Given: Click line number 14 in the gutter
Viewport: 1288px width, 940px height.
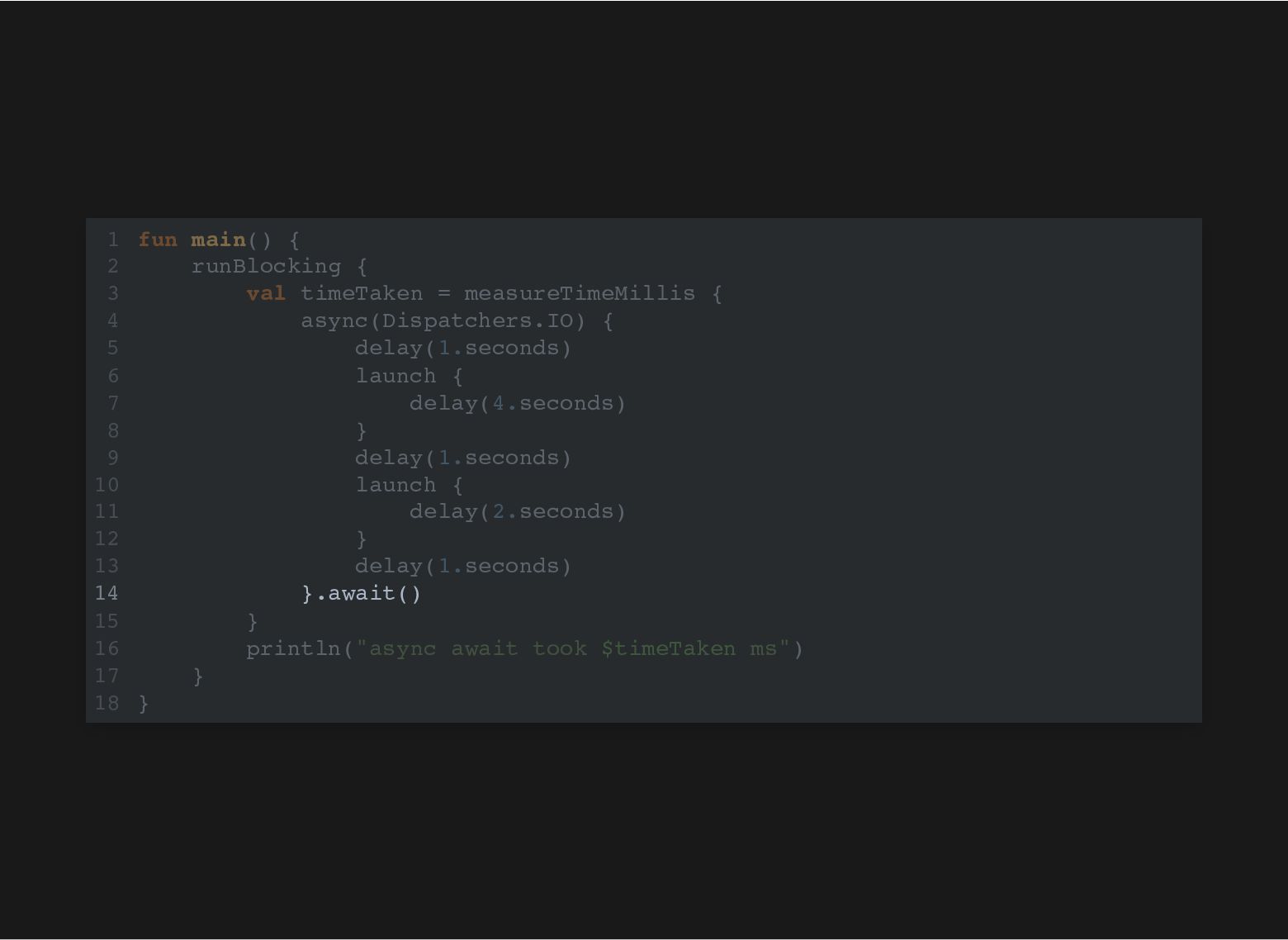Looking at the screenshot, I should coord(107,593).
